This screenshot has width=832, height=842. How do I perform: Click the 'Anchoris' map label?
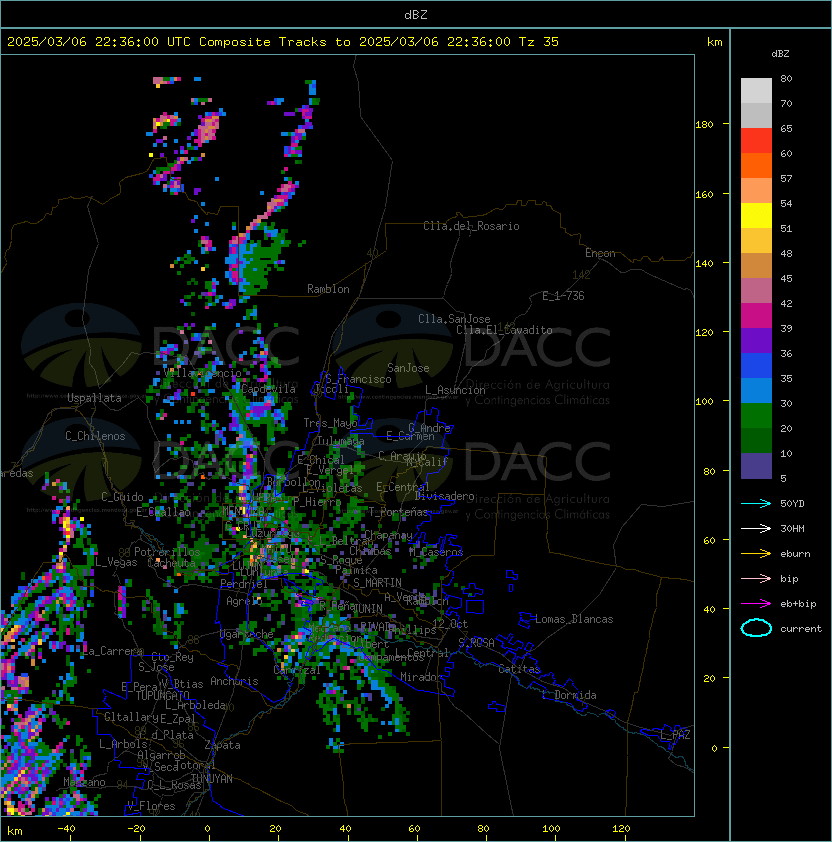pyautogui.click(x=234, y=681)
